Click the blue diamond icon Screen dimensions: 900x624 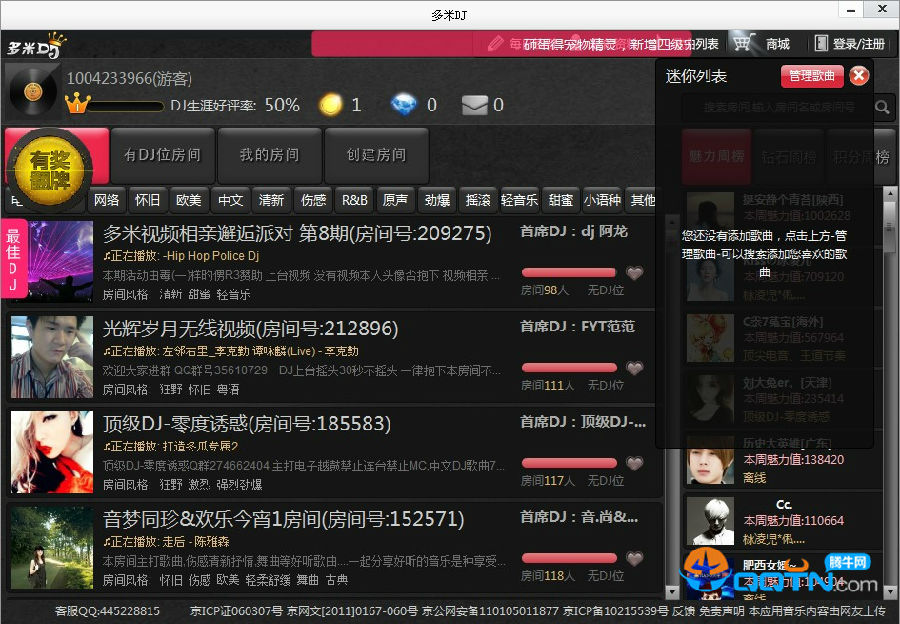[404, 104]
